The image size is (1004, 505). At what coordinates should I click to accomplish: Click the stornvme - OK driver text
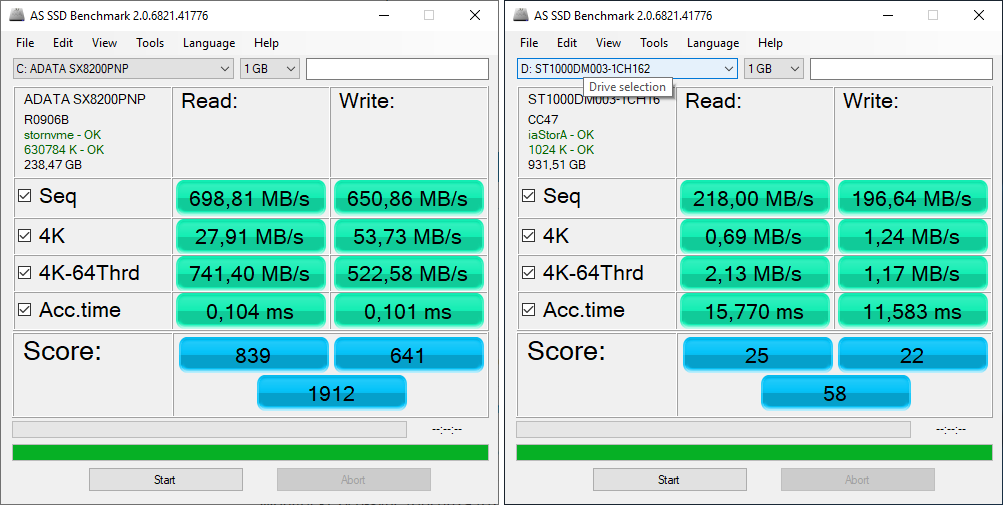click(x=62, y=135)
